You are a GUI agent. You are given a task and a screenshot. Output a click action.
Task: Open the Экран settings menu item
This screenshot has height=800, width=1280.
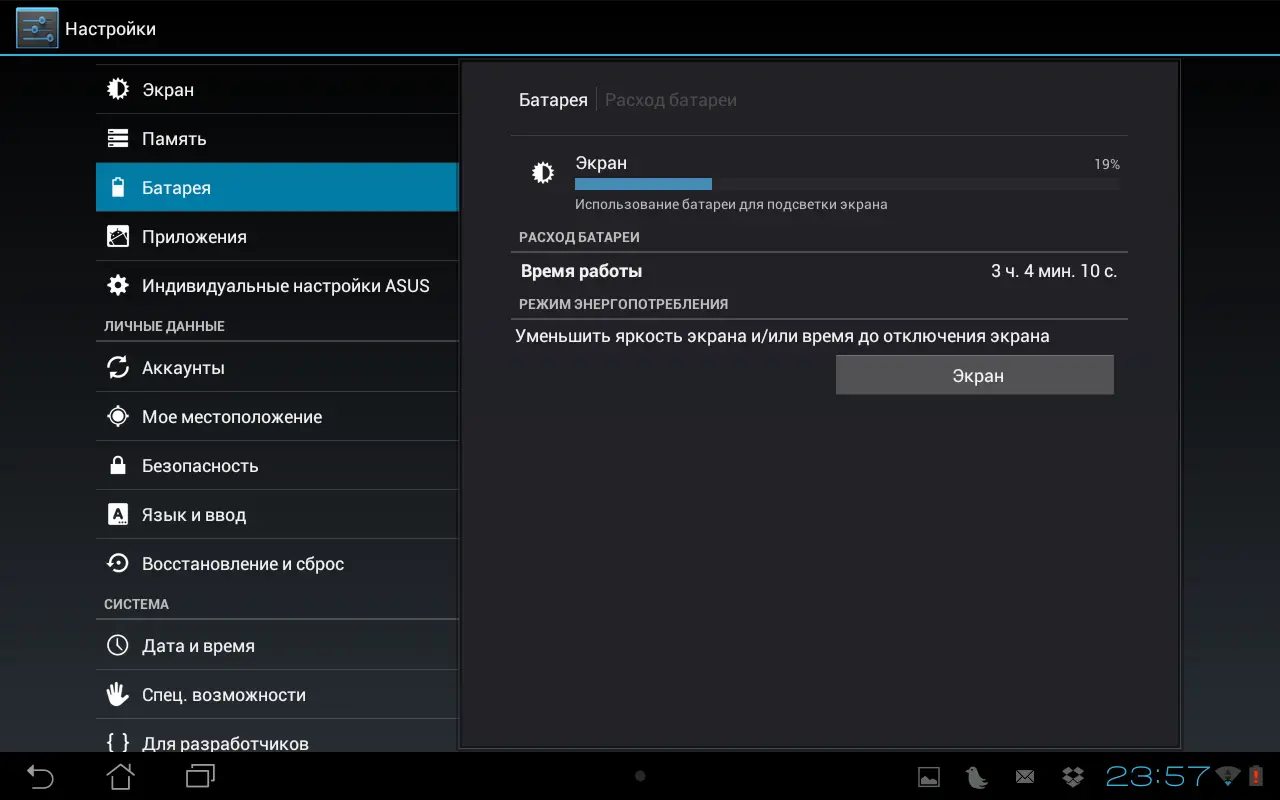tap(277, 89)
